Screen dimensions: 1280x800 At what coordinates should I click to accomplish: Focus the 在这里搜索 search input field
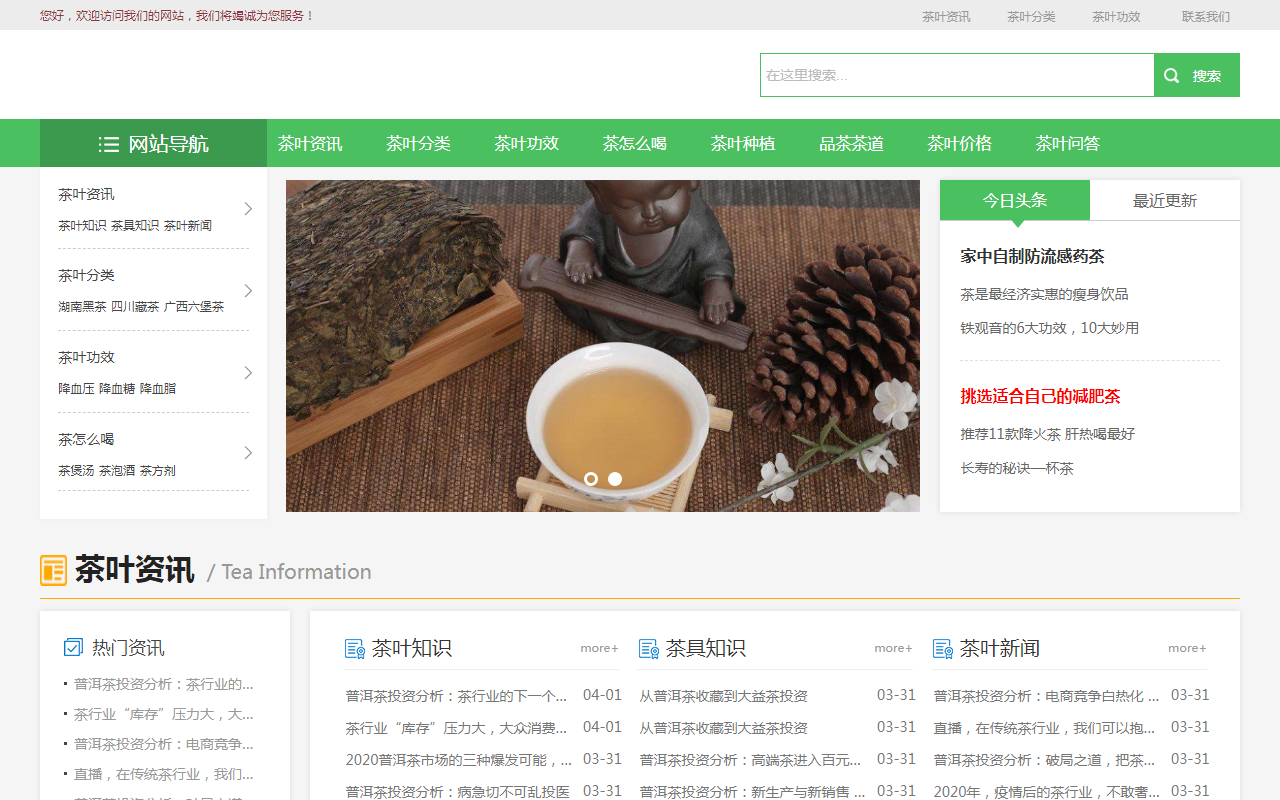(x=957, y=75)
